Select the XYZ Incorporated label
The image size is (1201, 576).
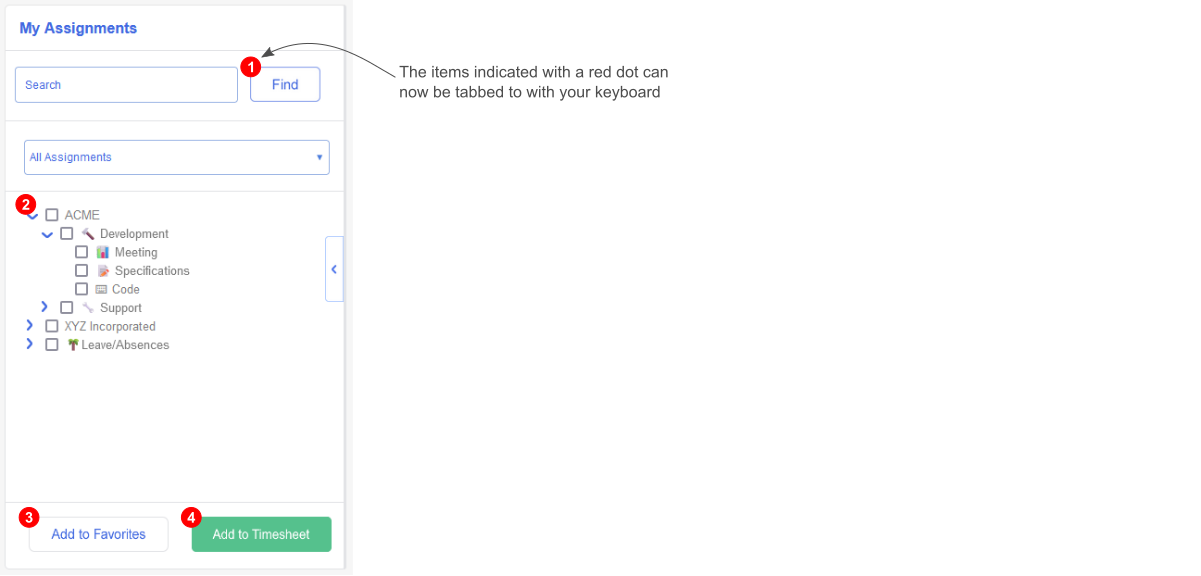click(x=110, y=326)
